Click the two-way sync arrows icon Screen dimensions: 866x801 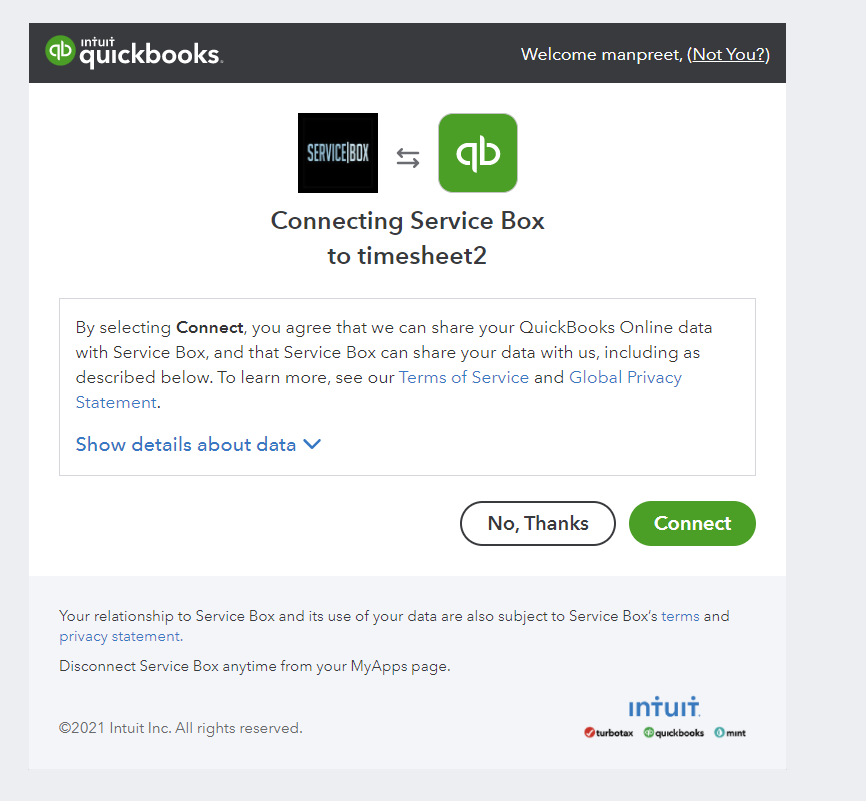pos(408,158)
